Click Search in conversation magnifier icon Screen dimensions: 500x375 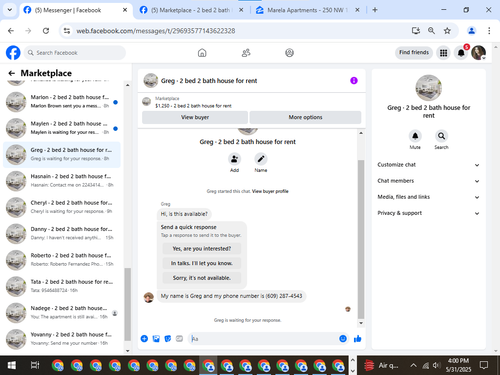441,136
